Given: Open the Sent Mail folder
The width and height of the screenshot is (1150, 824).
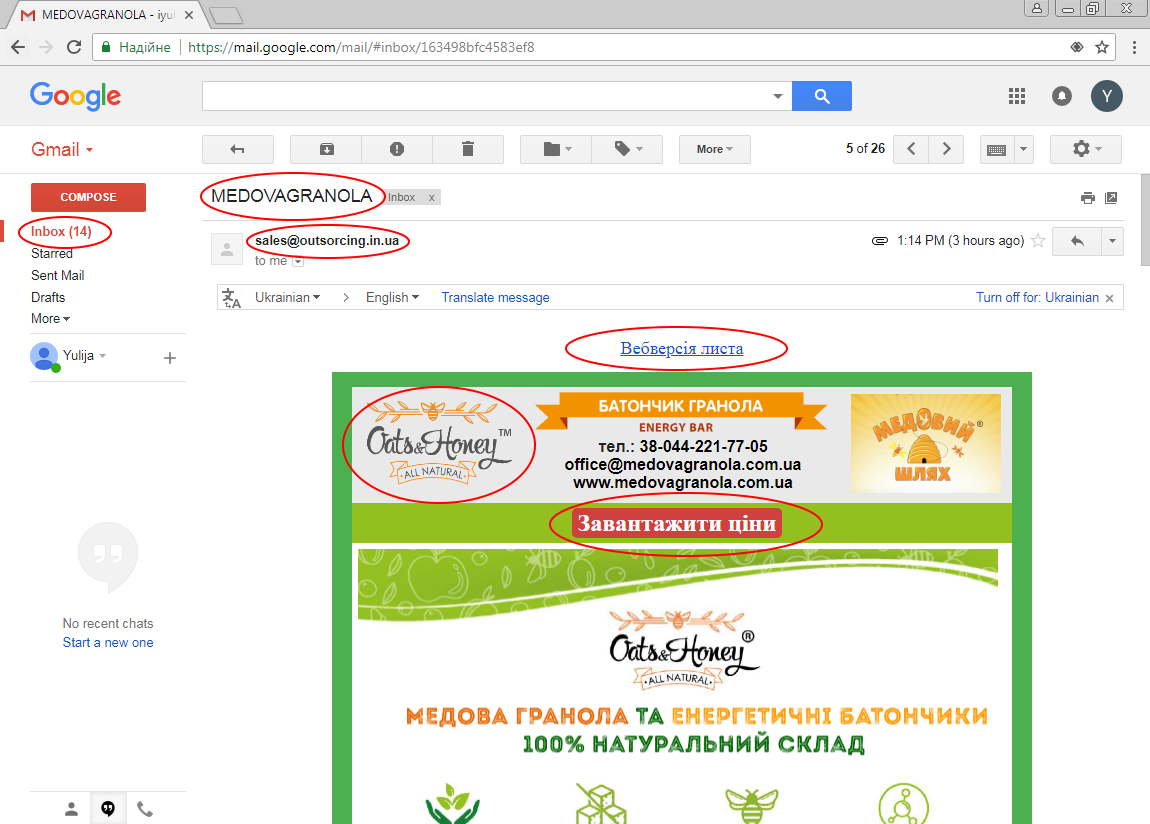Looking at the screenshot, I should (x=58, y=275).
